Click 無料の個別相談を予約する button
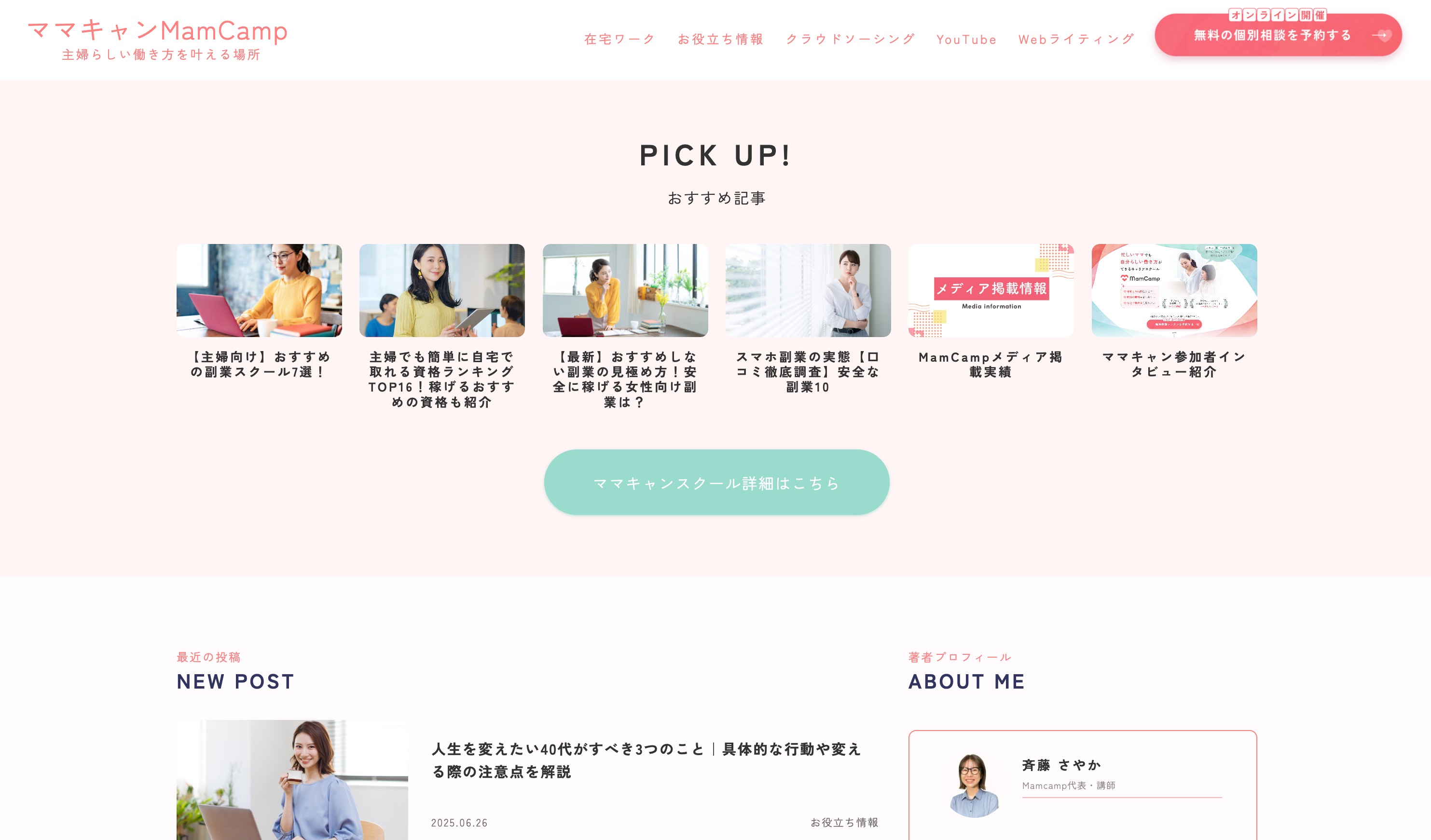 [1278, 35]
